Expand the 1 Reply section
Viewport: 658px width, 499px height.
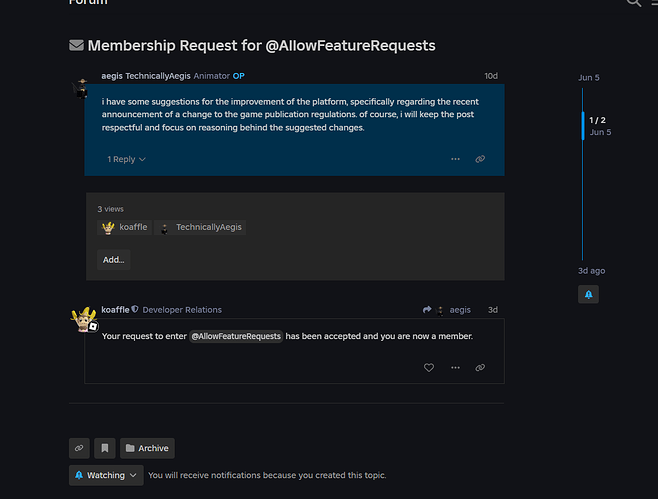click(126, 159)
